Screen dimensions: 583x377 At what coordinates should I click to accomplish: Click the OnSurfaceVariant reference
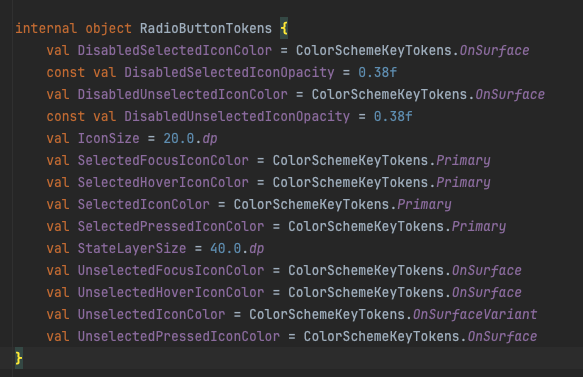click(475, 314)
